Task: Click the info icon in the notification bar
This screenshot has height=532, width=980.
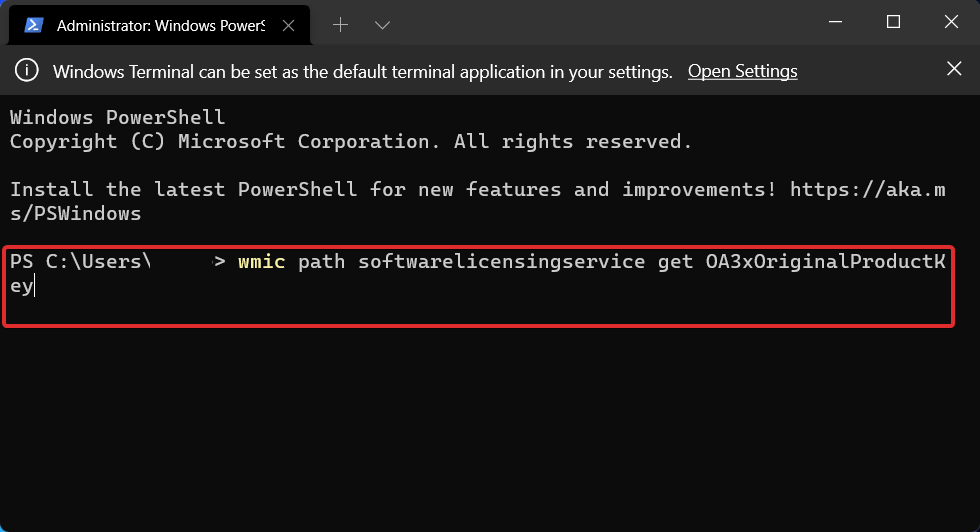Action: pos(29,71)
